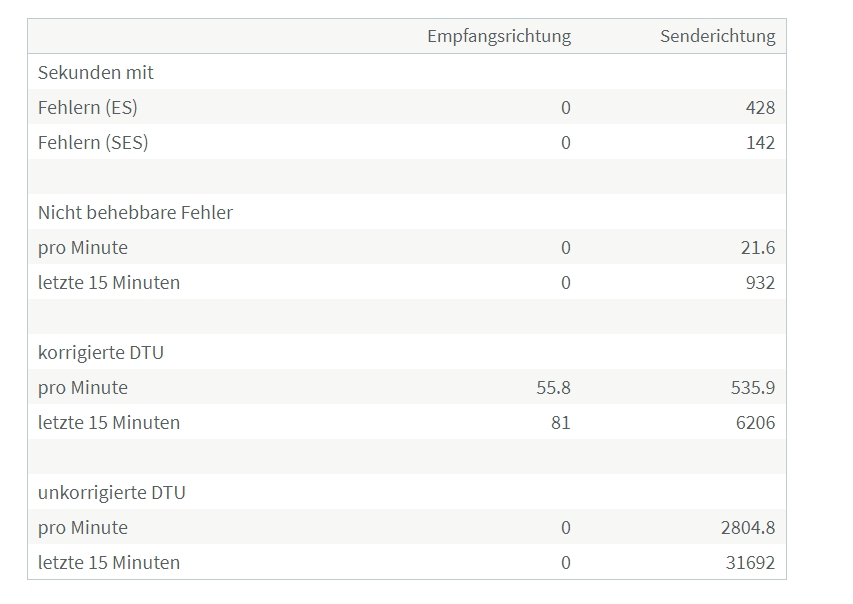Screen dimensions: 853x604
Task: Click the unkorrigierte DTU heading
Action: pos(112,492)
